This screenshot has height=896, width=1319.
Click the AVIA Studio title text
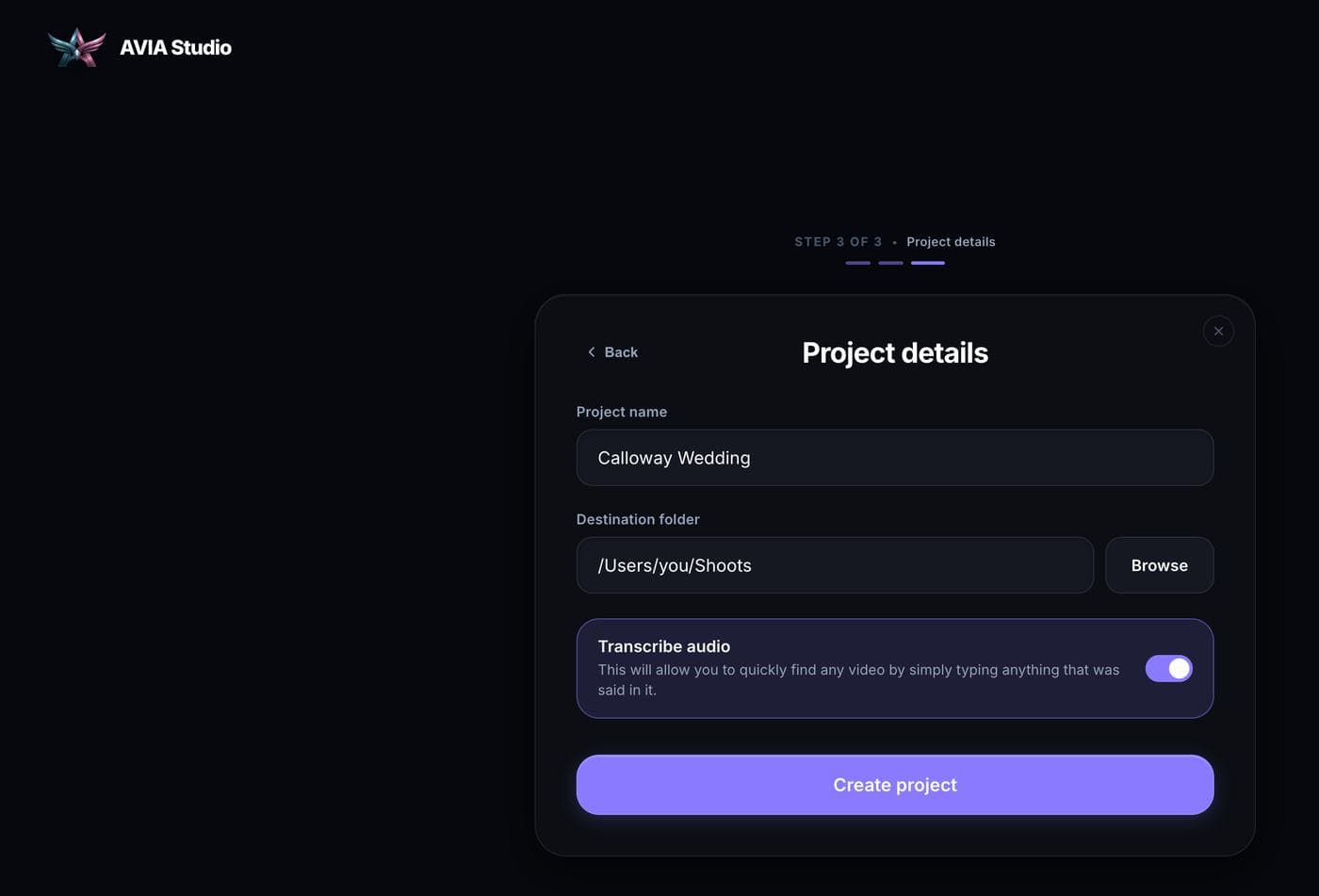(x=175, y=47)
